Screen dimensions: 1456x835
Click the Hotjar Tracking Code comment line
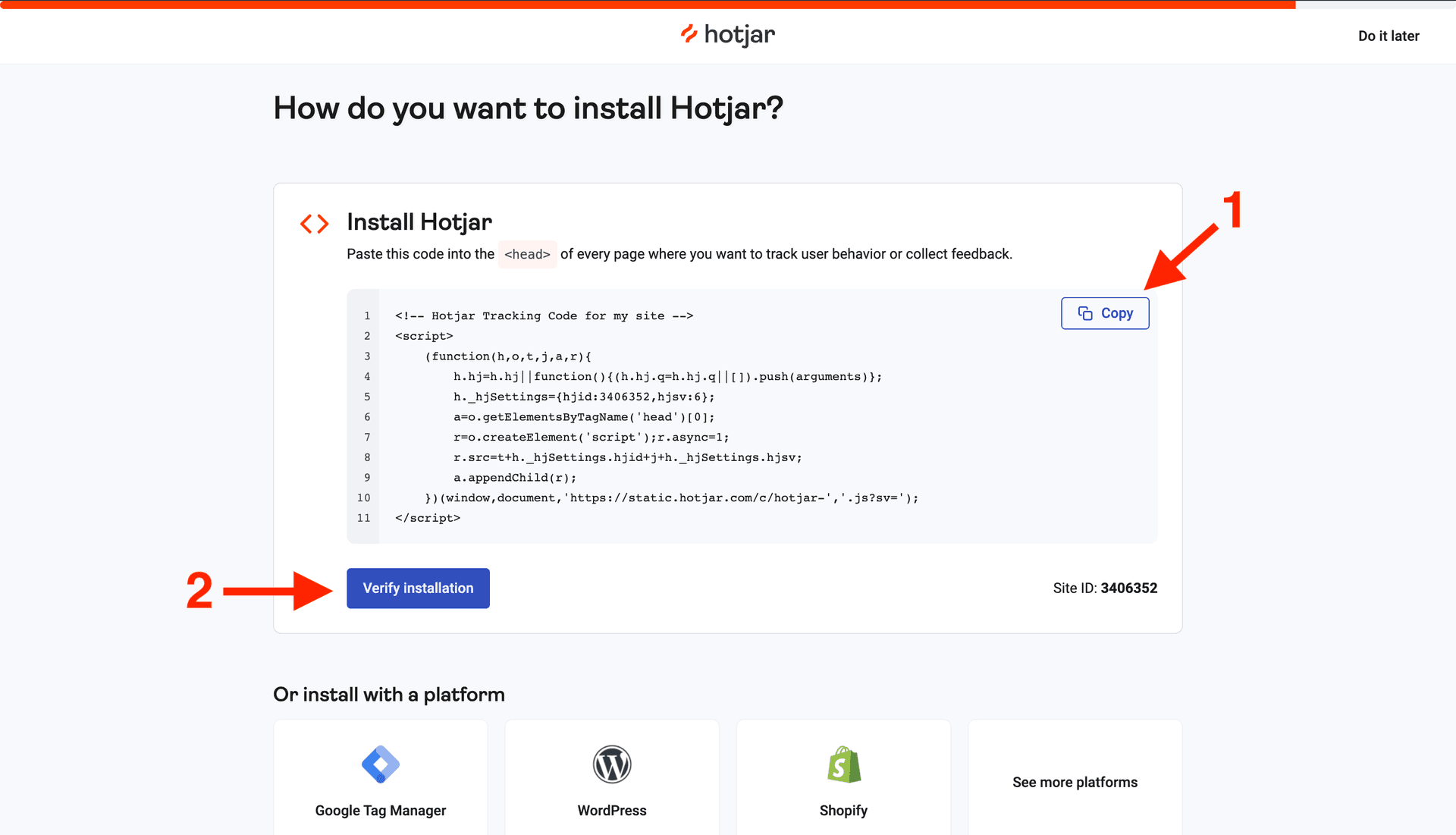tap(544, 315)
